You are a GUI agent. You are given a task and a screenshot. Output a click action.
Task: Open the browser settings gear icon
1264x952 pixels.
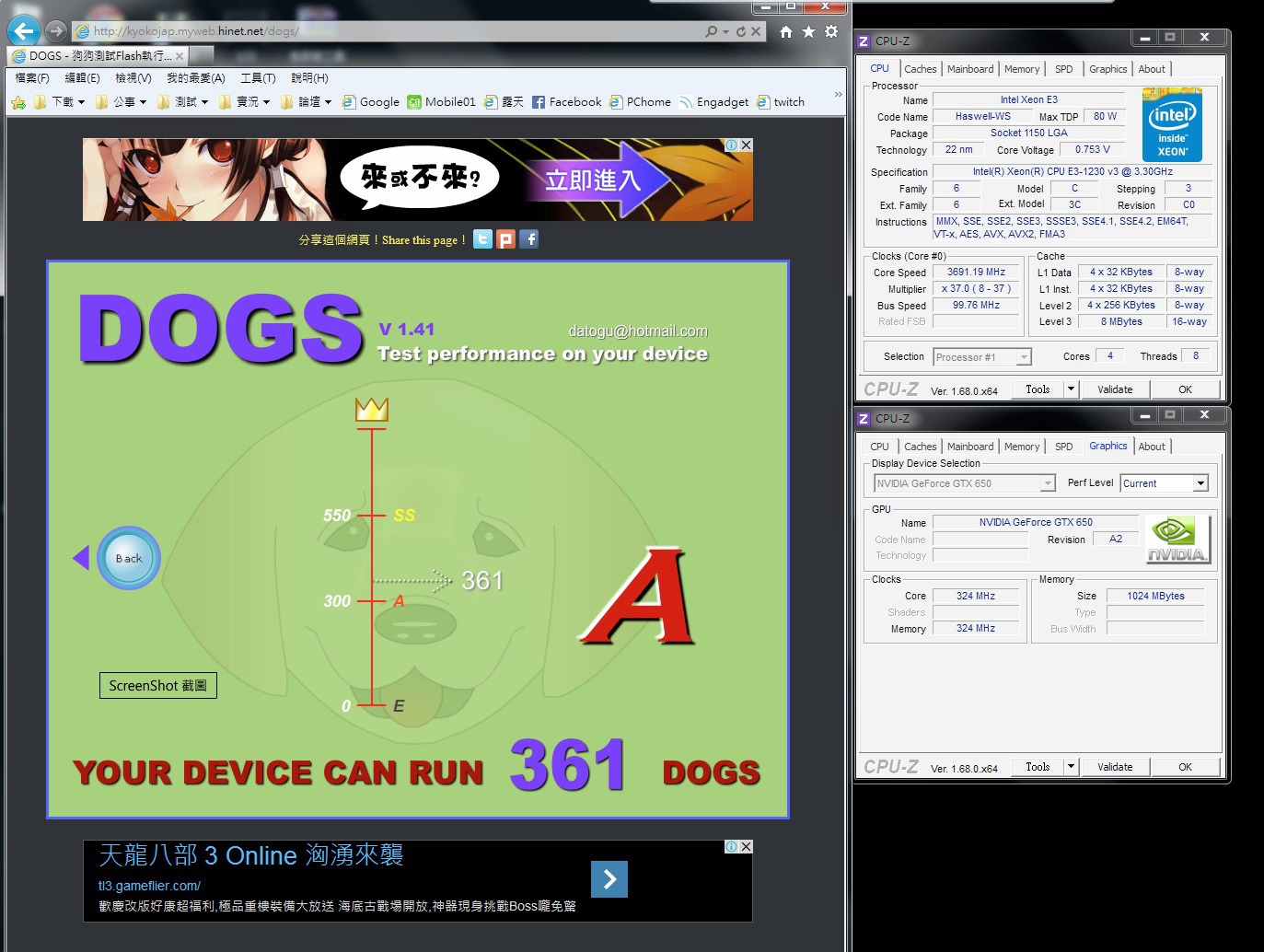831,31
